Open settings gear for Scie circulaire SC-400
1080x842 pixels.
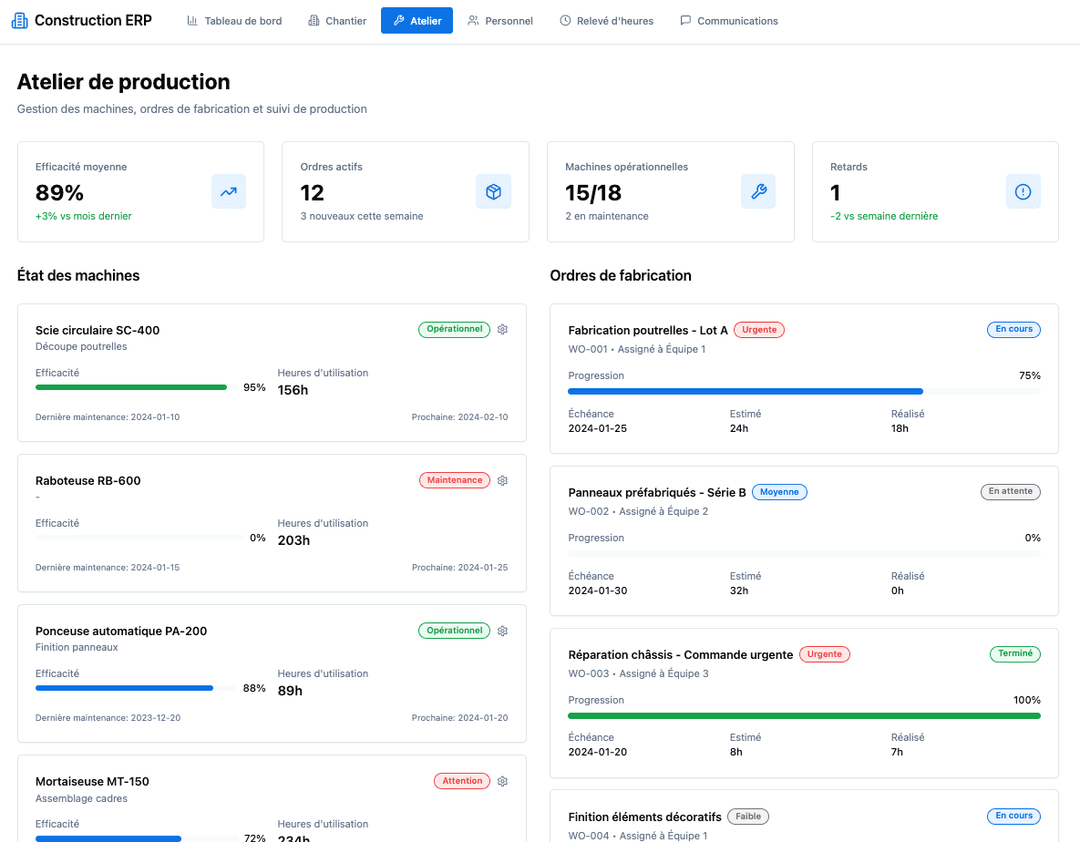coord(503,329)
